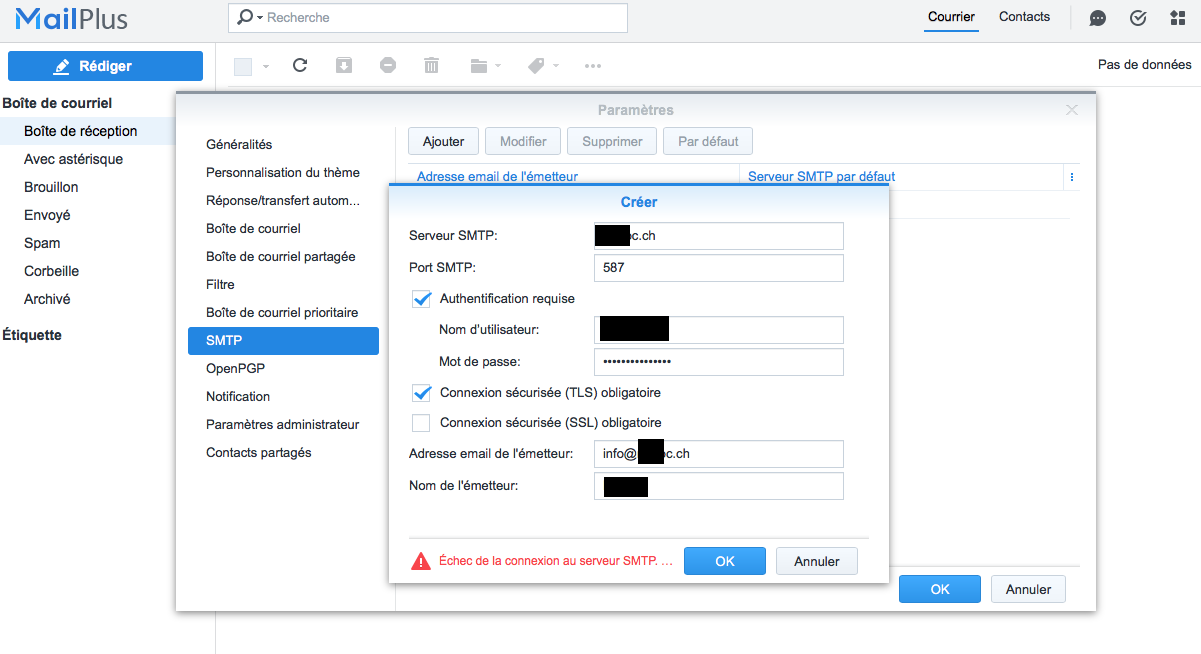
Task: Uncheck Authentification requise checkbox
Action: (422, 298)
